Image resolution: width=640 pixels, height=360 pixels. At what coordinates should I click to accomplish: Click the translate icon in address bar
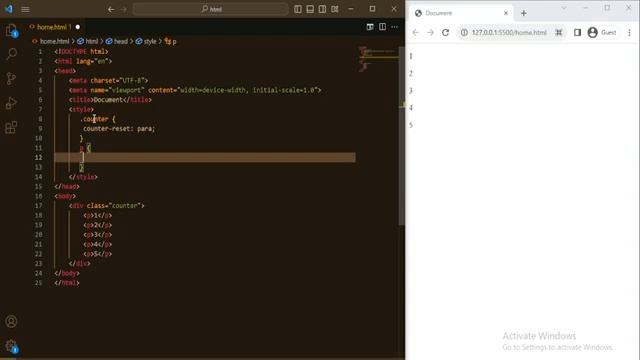[x=559, y=33]
